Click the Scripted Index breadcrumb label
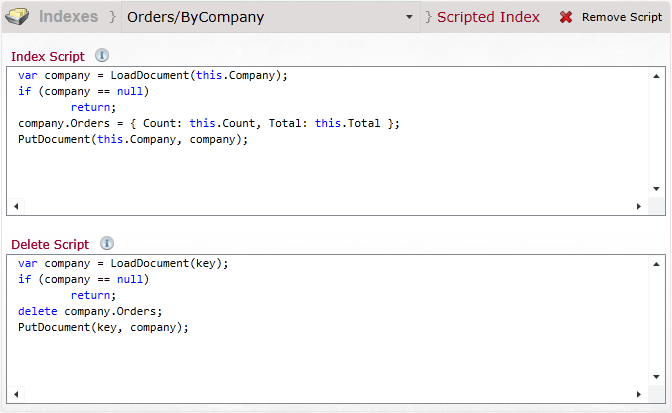 [x=488, y=17]
